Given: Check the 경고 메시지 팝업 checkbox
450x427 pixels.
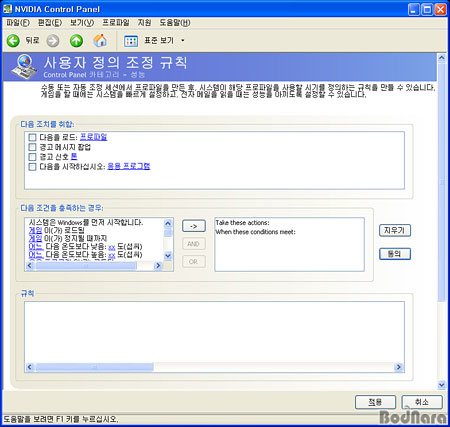Looking at the screenshot, I should point(32,147).
